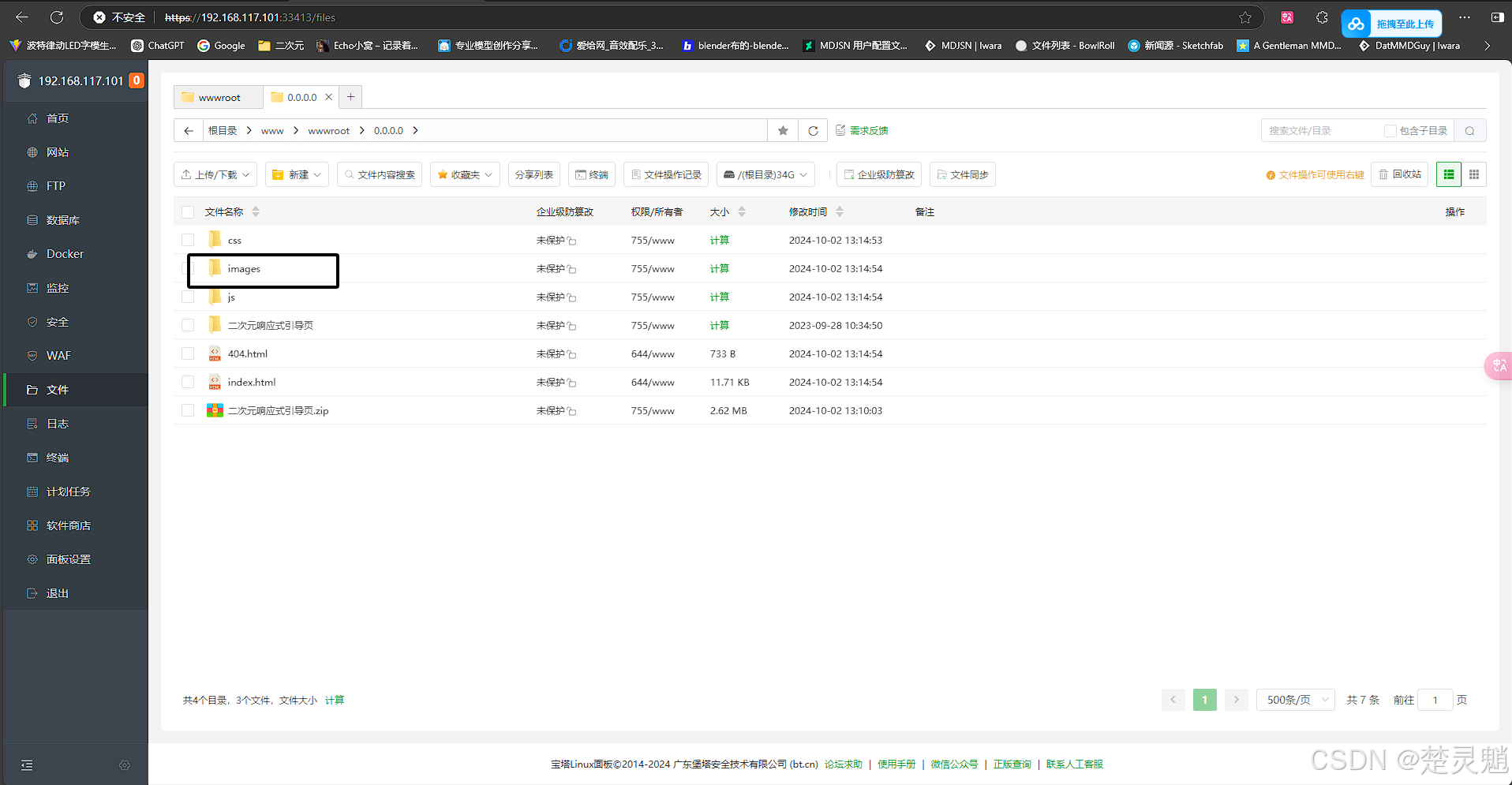Sort by 大小 column arrows
1512x785 pixels.
click(x=742, y=212)
